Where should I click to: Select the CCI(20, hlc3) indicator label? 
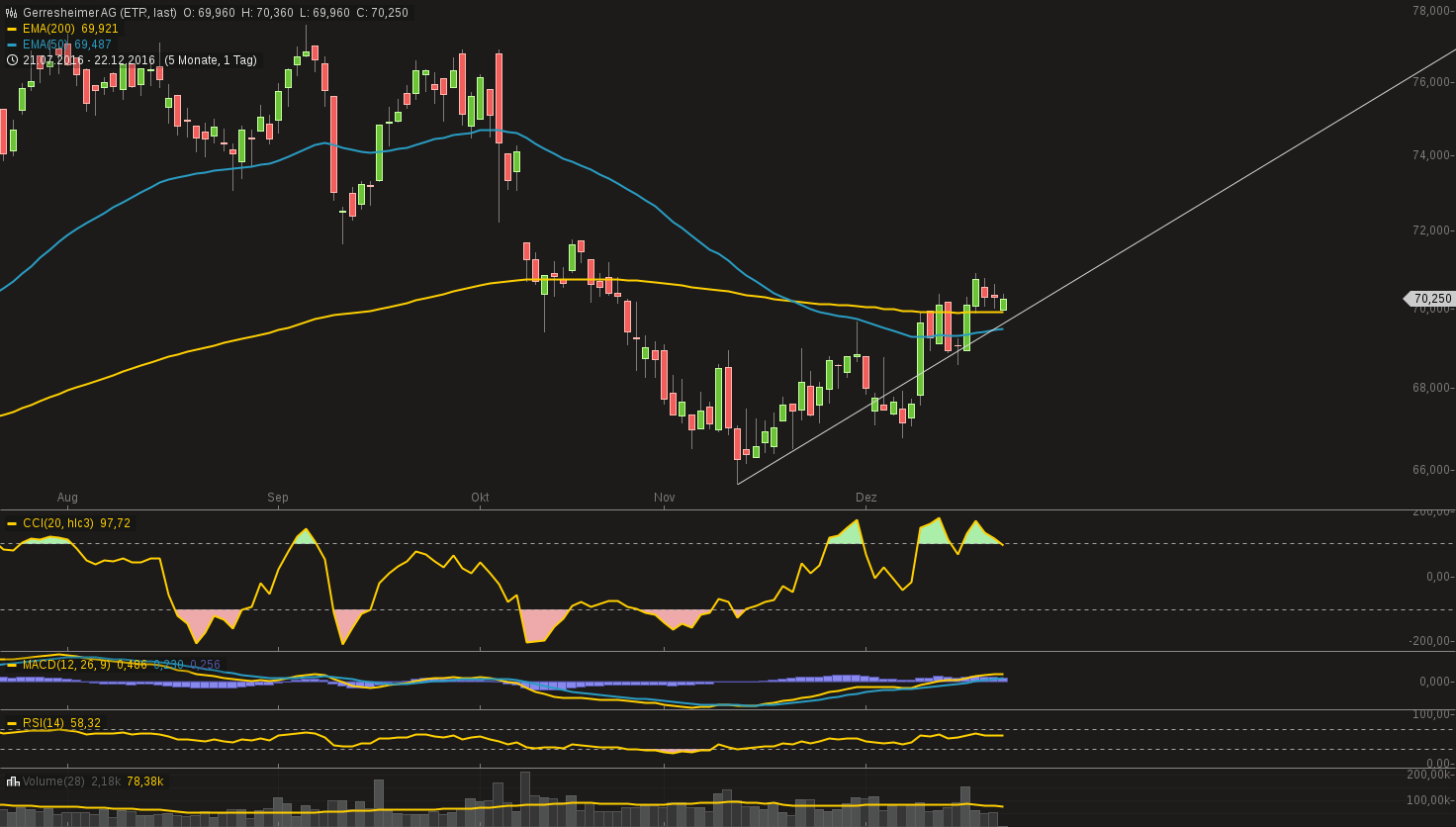point(57,523)
